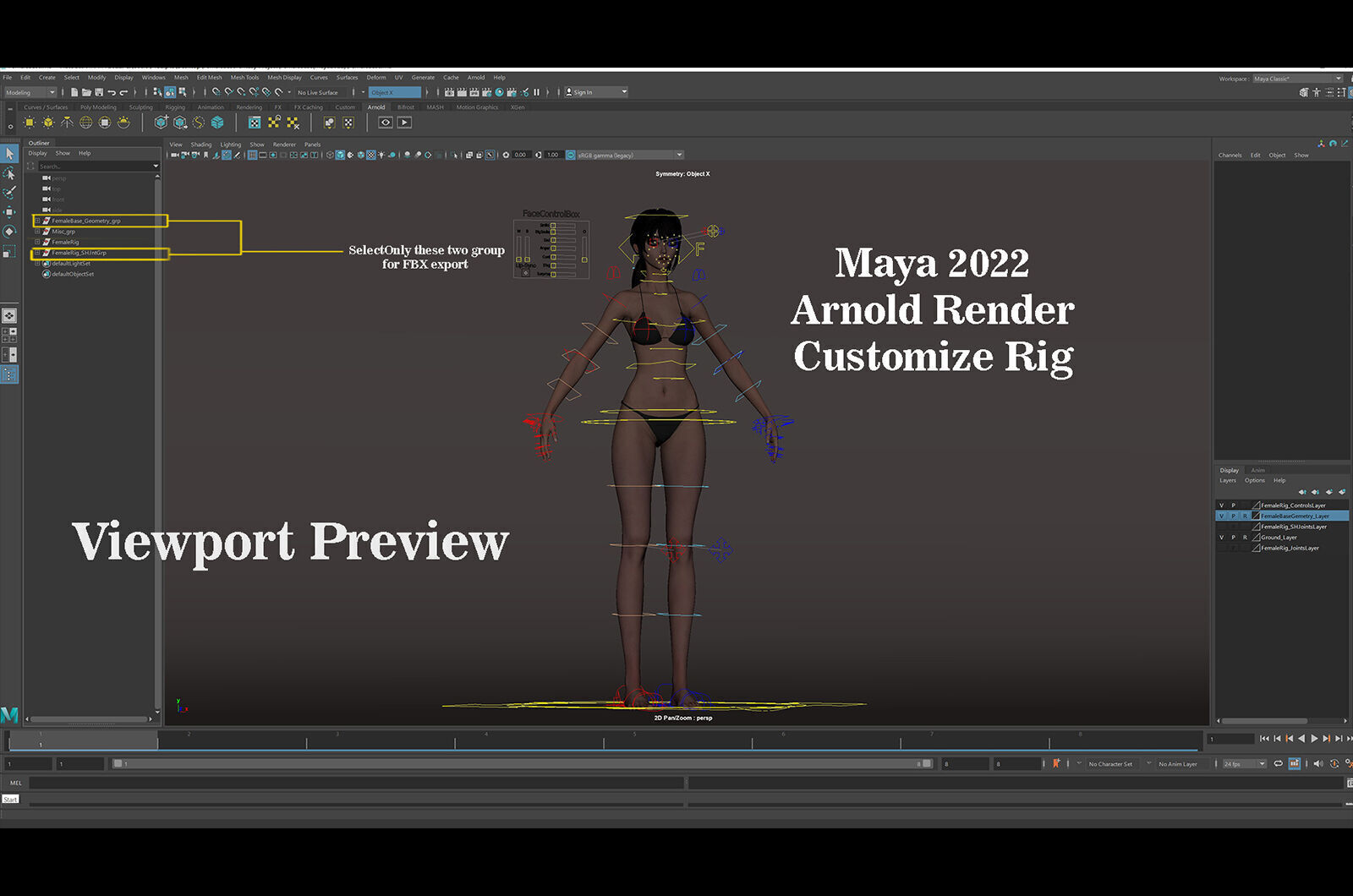Open Symmetry Object X dropdown
Viewport: 1353px width, 896px height.
coord(395,92)
